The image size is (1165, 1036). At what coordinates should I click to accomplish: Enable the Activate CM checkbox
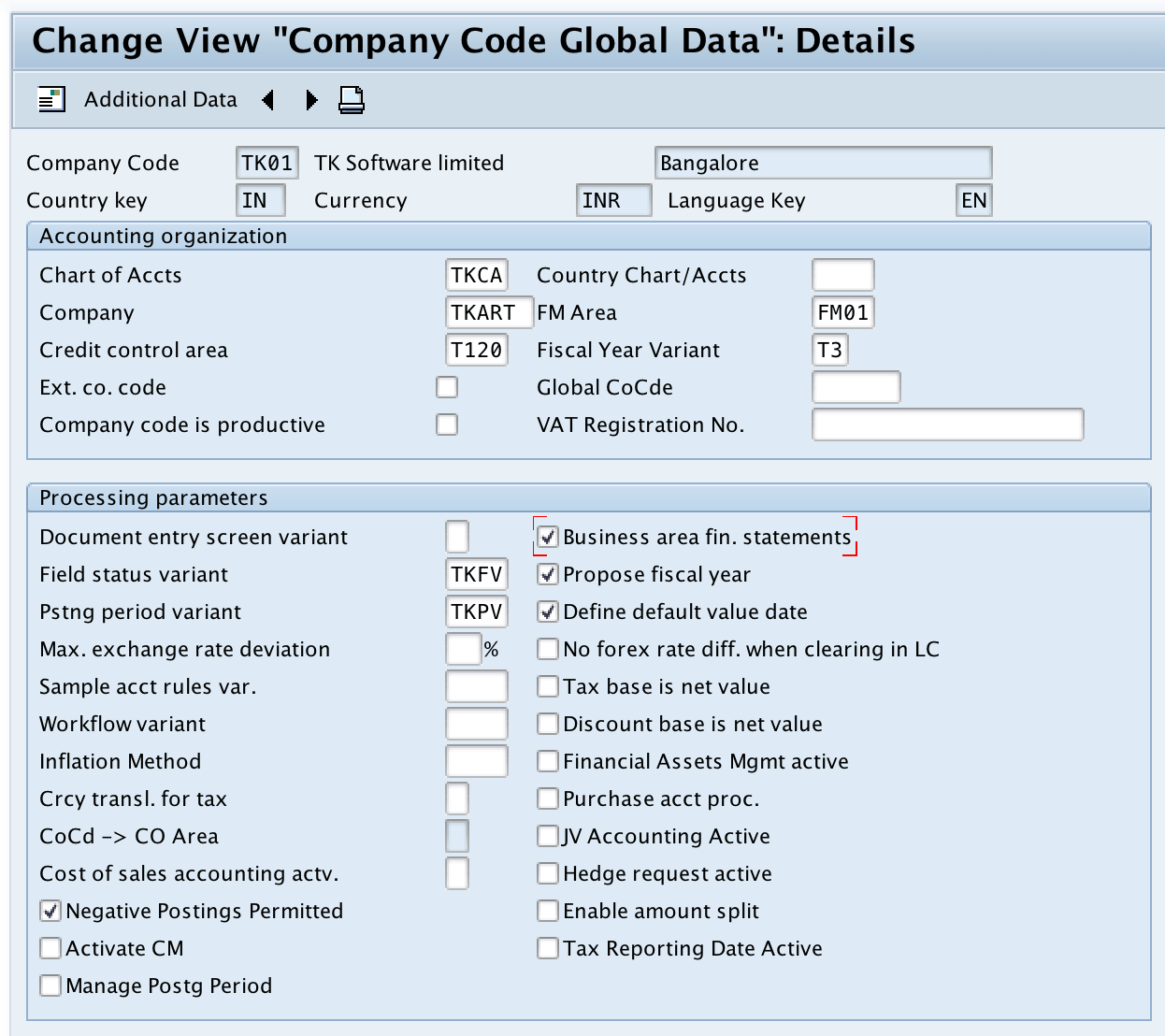click(x=50, y=947)
